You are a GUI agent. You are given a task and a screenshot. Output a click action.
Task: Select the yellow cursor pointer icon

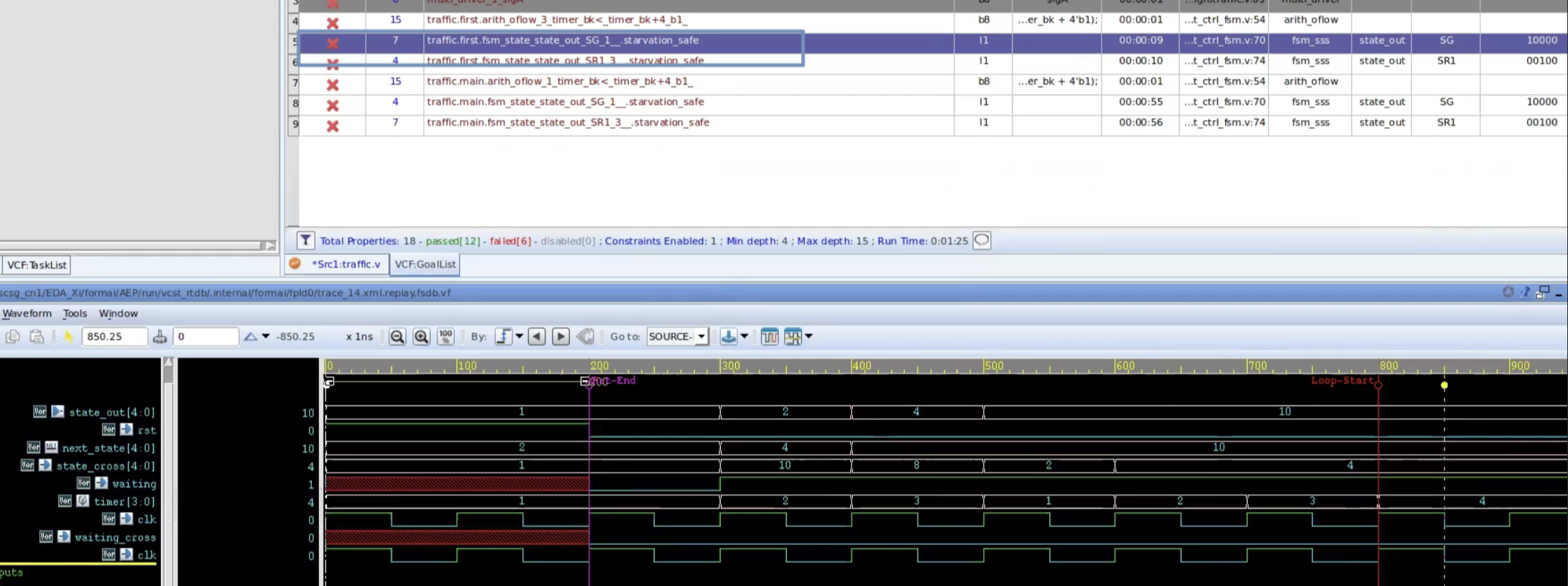[68, 336]
